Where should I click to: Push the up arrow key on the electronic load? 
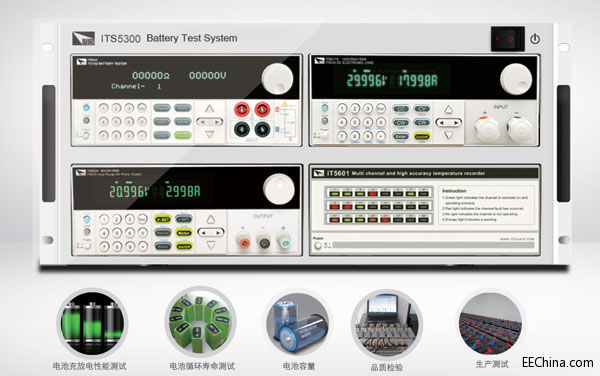point(448,110)
